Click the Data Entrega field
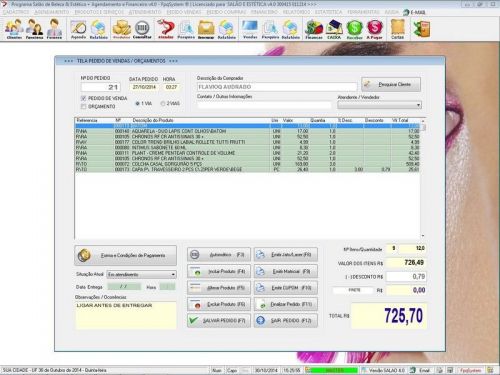This screenshot has height=375, width=500. pos(124,287)
